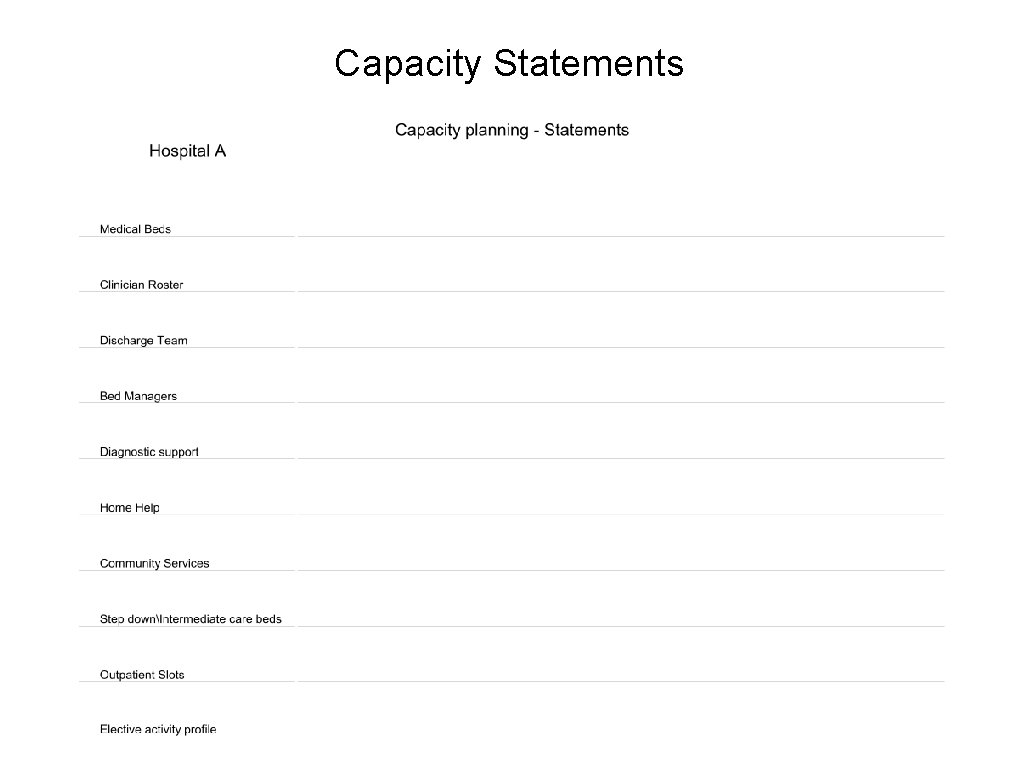Click the Step down\Intermediate care beds label
Screen dimensions: 1024x768
click(191, 619)
